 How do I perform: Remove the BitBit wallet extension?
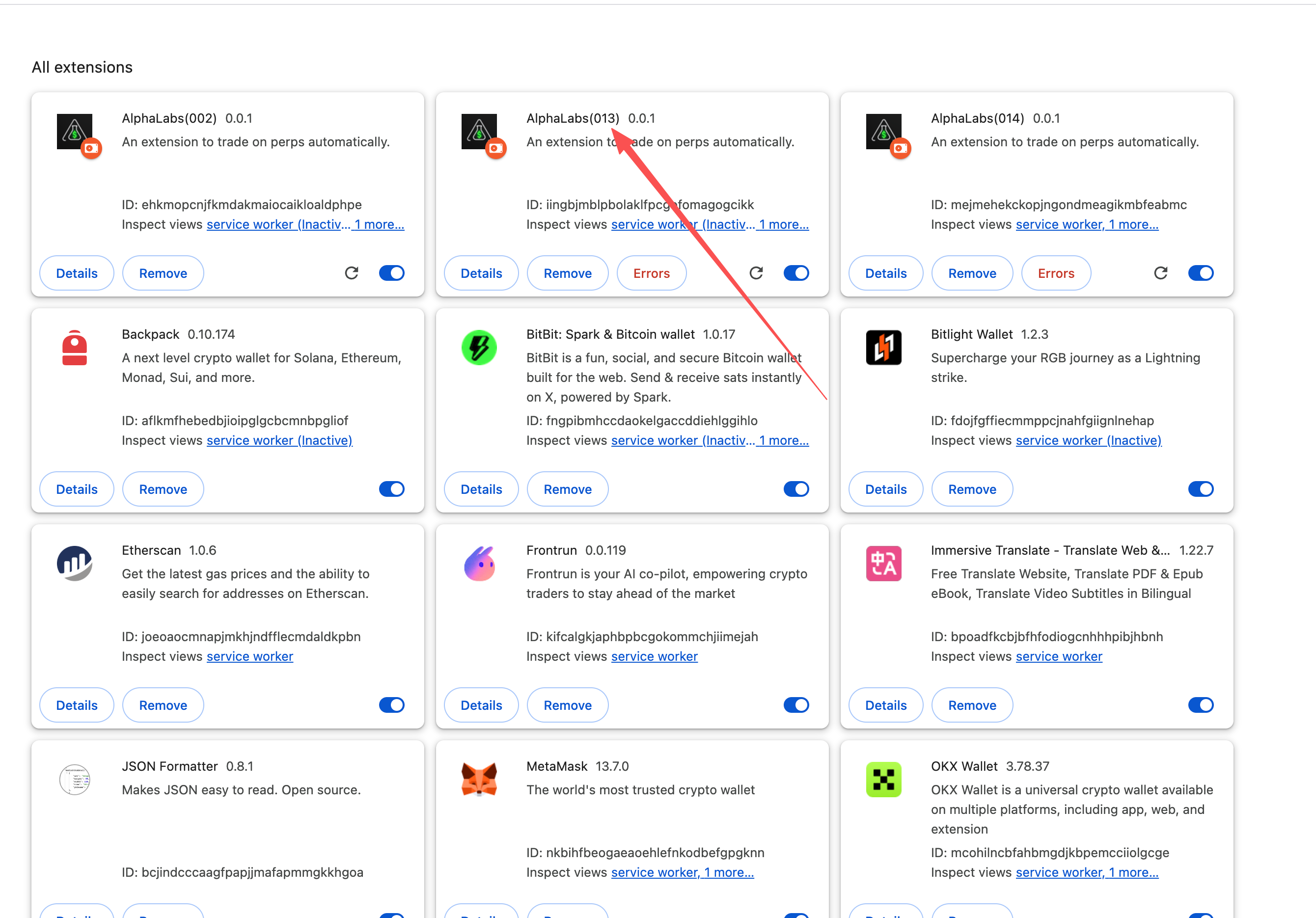tap(568, 489)
